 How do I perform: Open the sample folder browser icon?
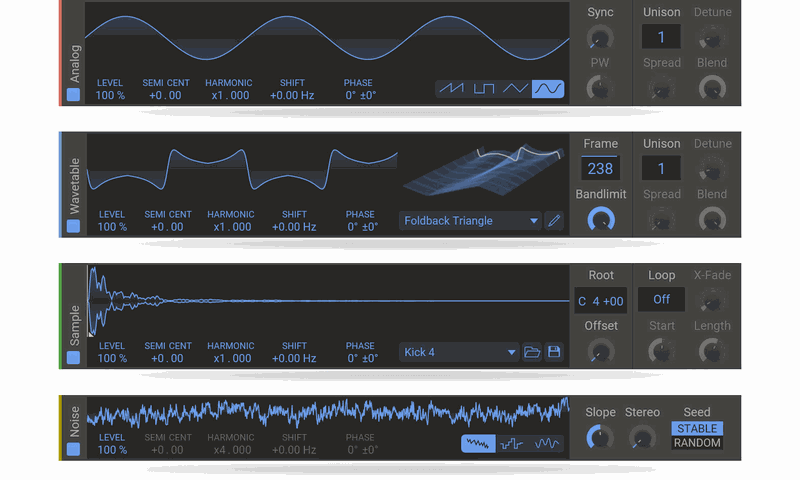point(532,352)
